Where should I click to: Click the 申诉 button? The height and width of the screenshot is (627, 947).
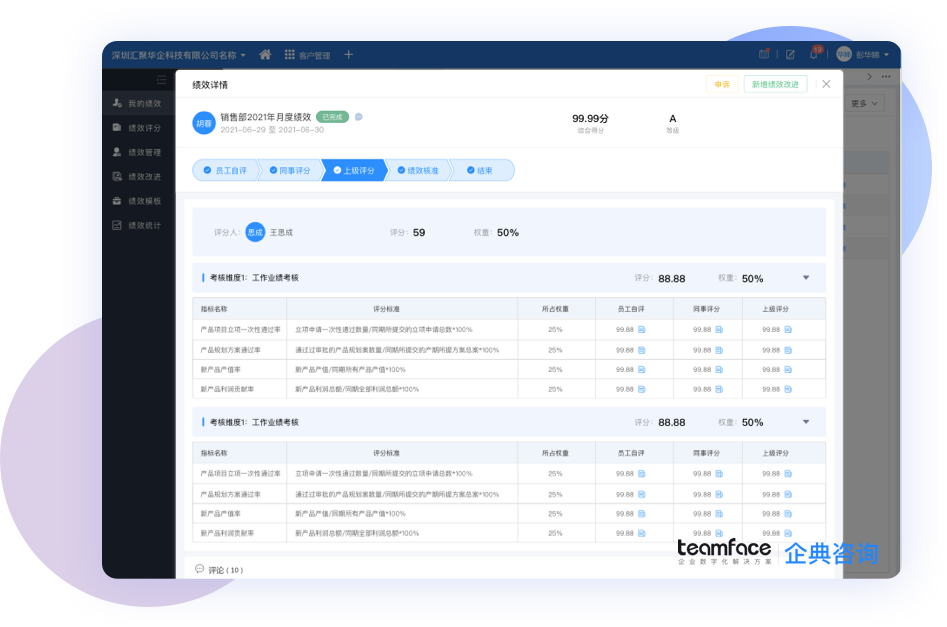point(721,84)
